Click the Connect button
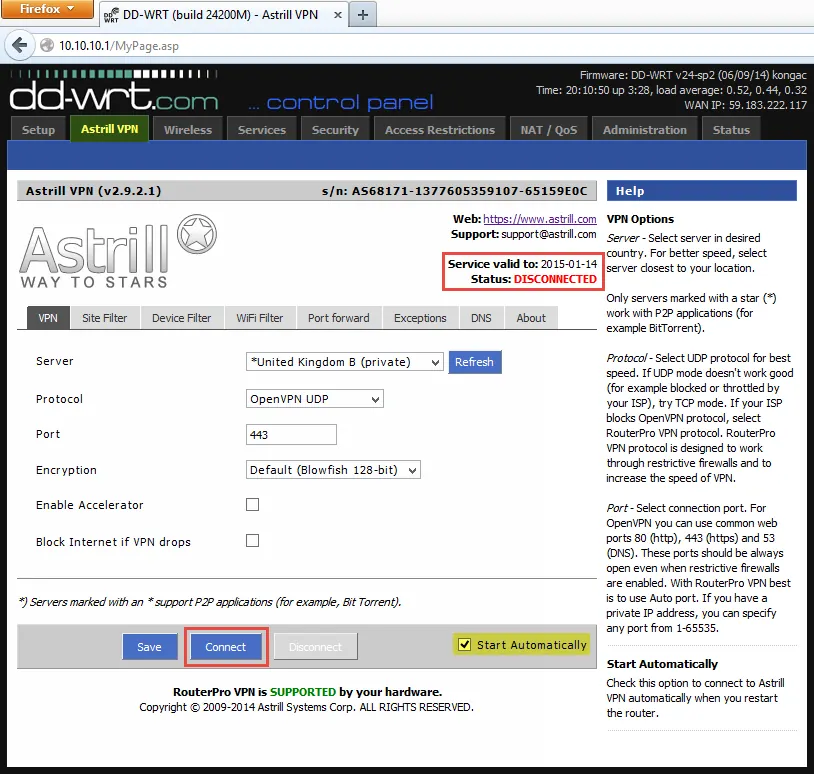This screenshot has height=774, width=814. pyautogui.click(x=225, y=647)
